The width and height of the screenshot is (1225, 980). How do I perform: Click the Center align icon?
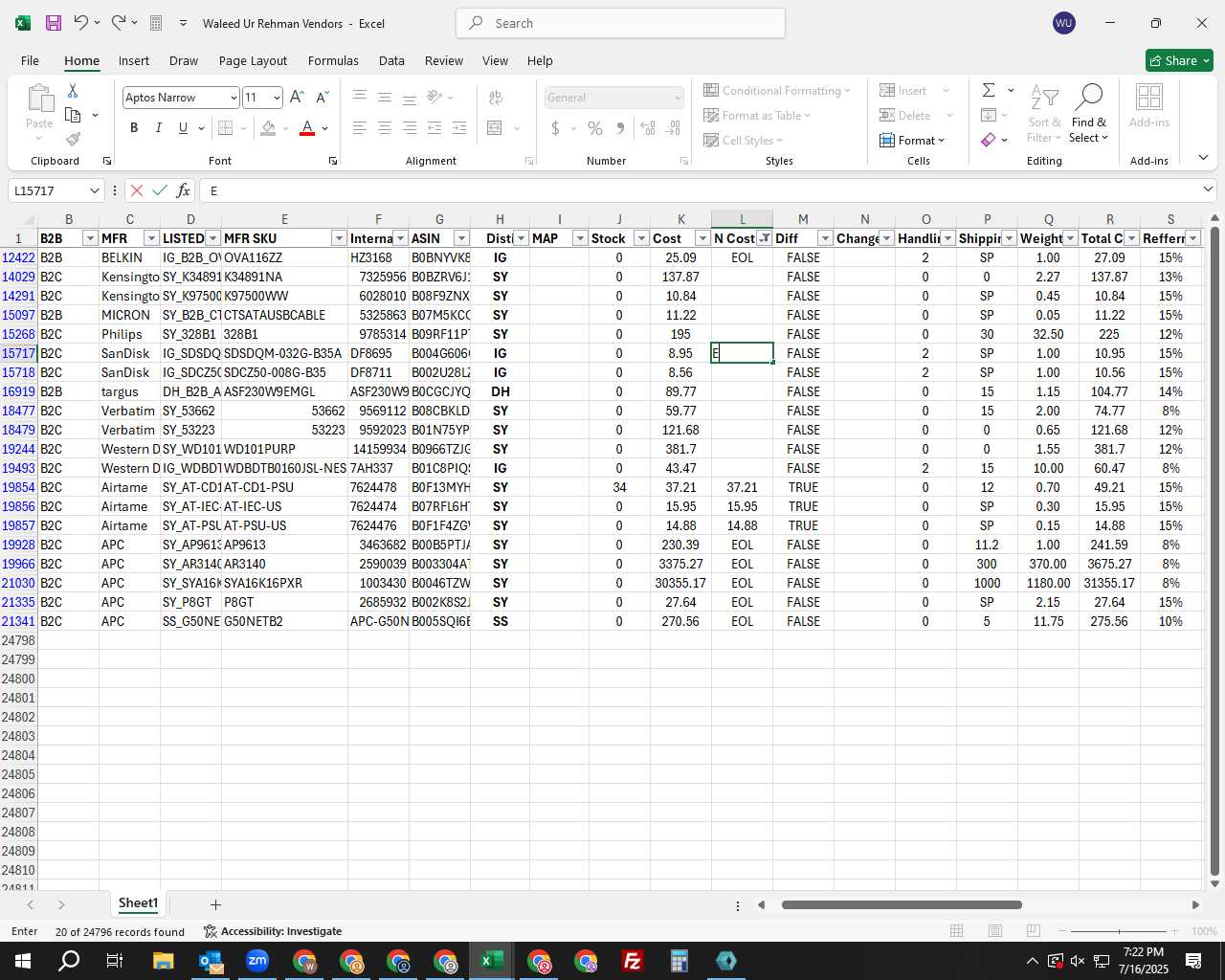point(385,127)
